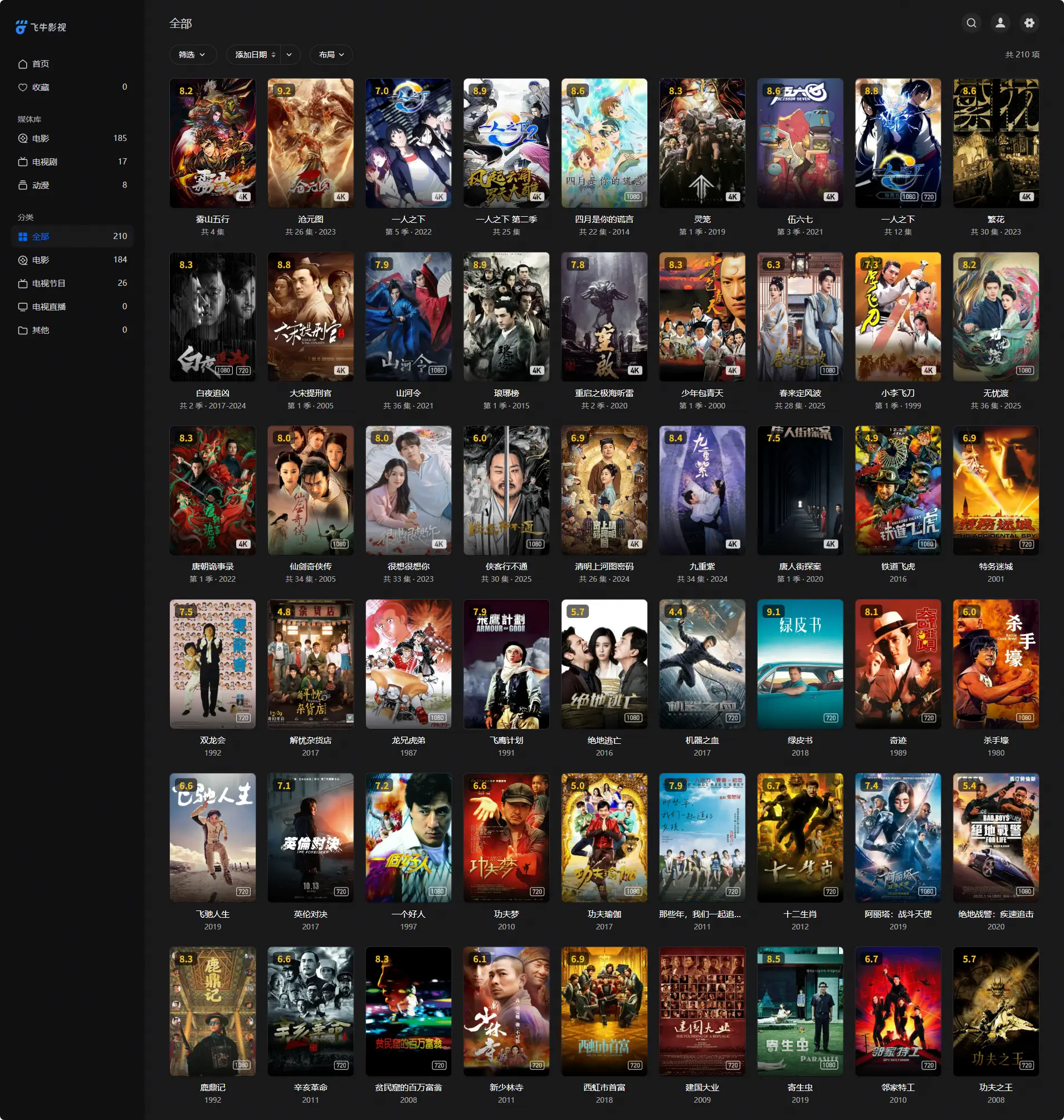Click the title 清明上河图密码
Image resolution: width=1064 pixels, height=1120 pixels.
tap(604, 567)
